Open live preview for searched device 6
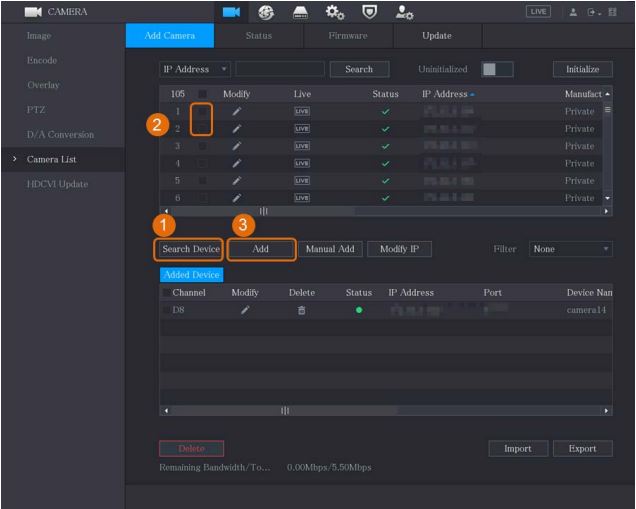 point(302,198)
